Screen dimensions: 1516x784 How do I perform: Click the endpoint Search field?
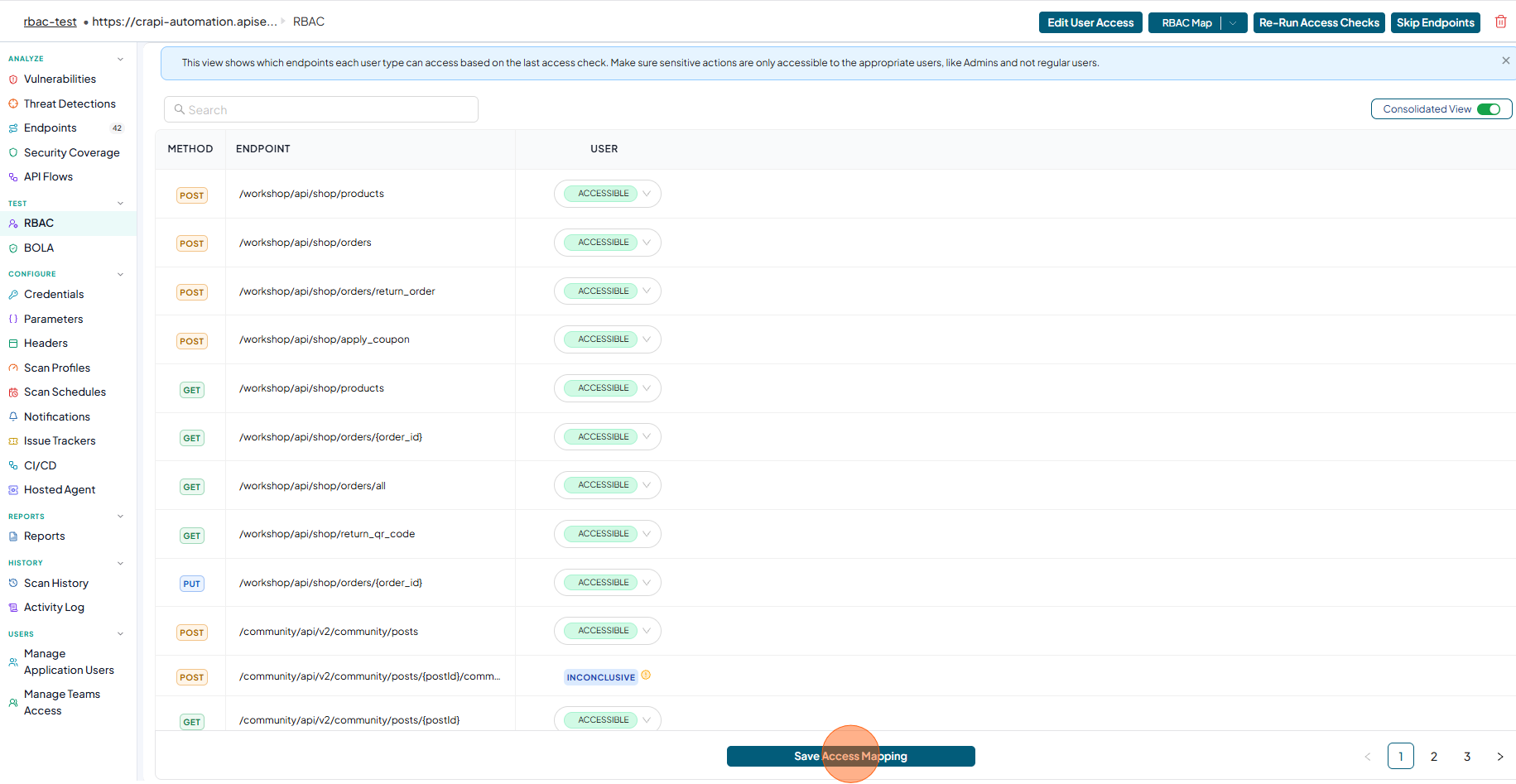point(321,109)
